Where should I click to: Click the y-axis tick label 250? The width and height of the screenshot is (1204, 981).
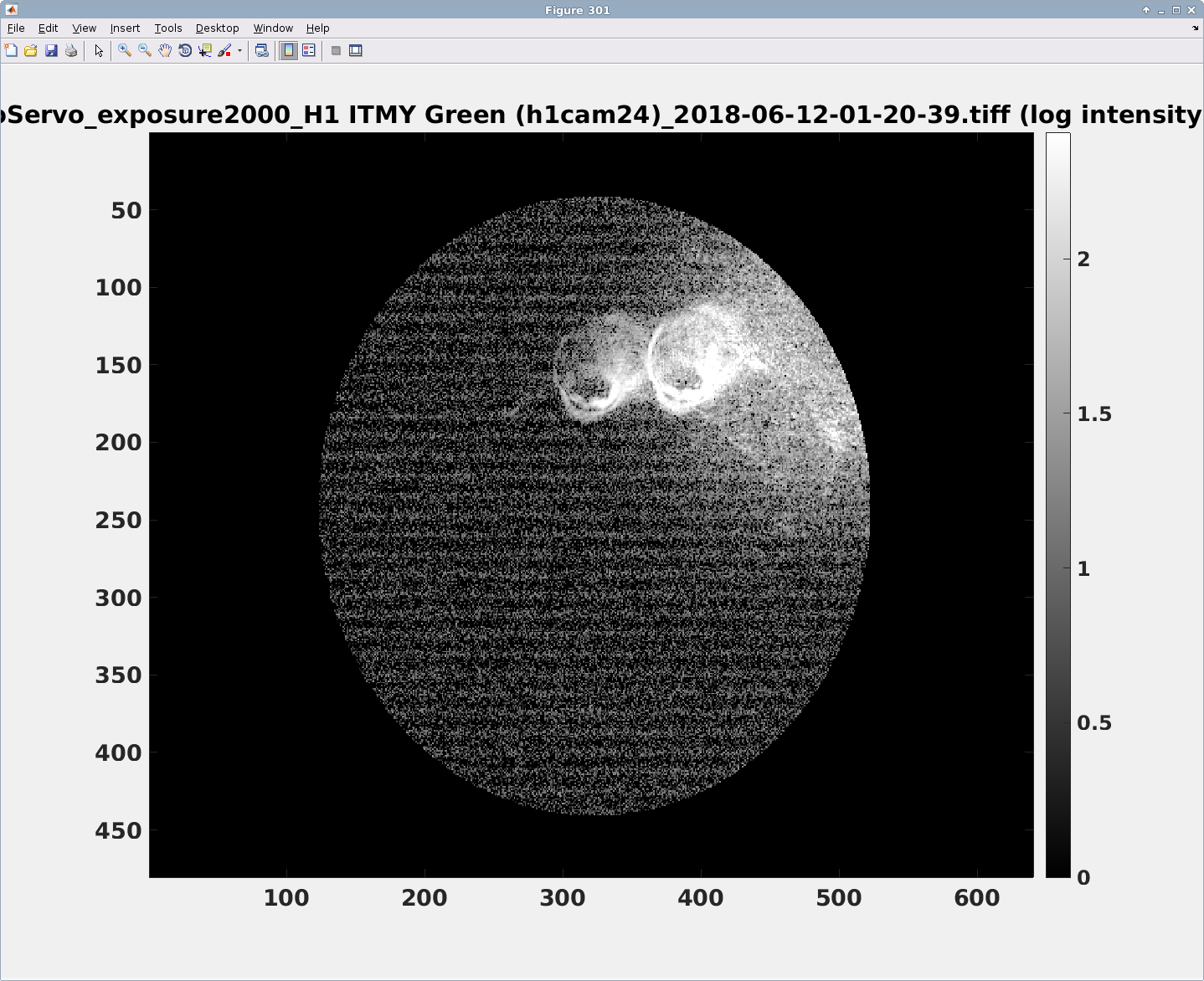pos(119,521)
